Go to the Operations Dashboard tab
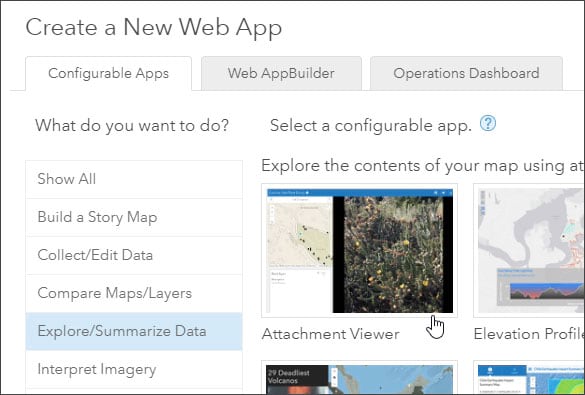 466,73
